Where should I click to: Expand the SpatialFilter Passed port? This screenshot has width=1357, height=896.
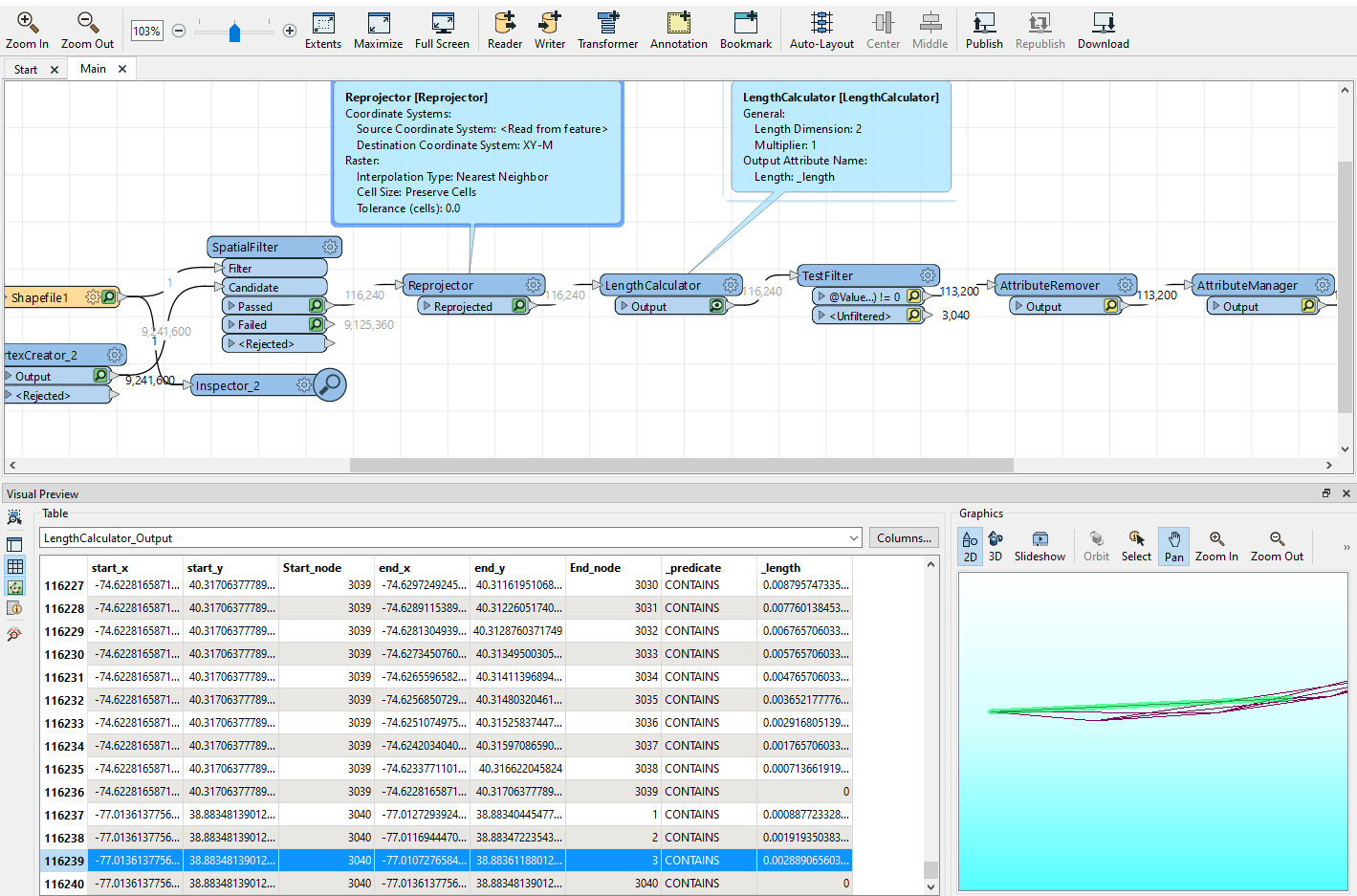point(231,306)
